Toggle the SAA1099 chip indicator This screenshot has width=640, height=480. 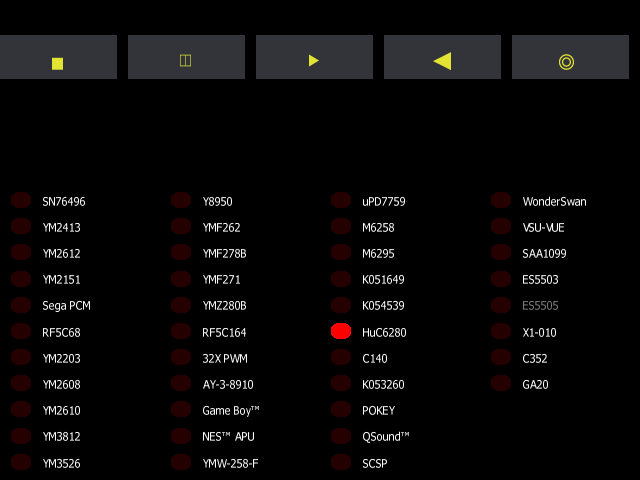(501, 253)
